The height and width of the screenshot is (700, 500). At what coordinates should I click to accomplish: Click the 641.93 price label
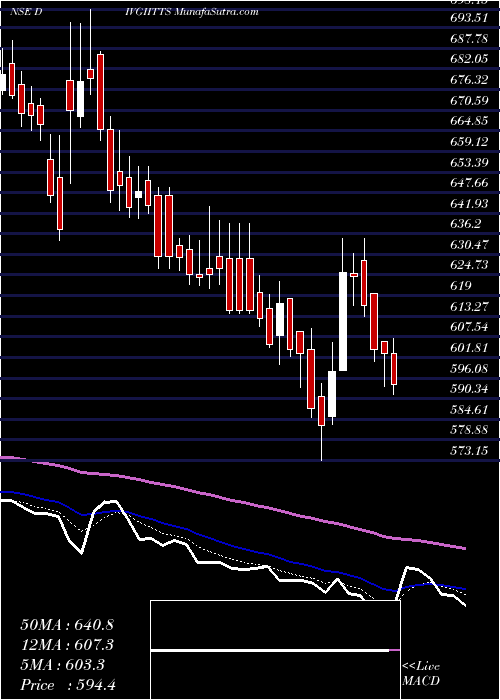click(469, 204)
